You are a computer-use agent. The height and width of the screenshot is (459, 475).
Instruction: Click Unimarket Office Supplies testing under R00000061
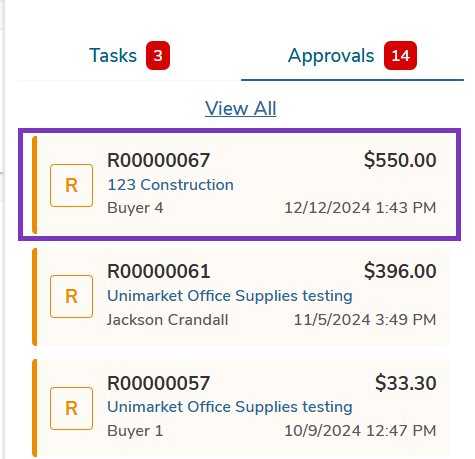point(230,296)
